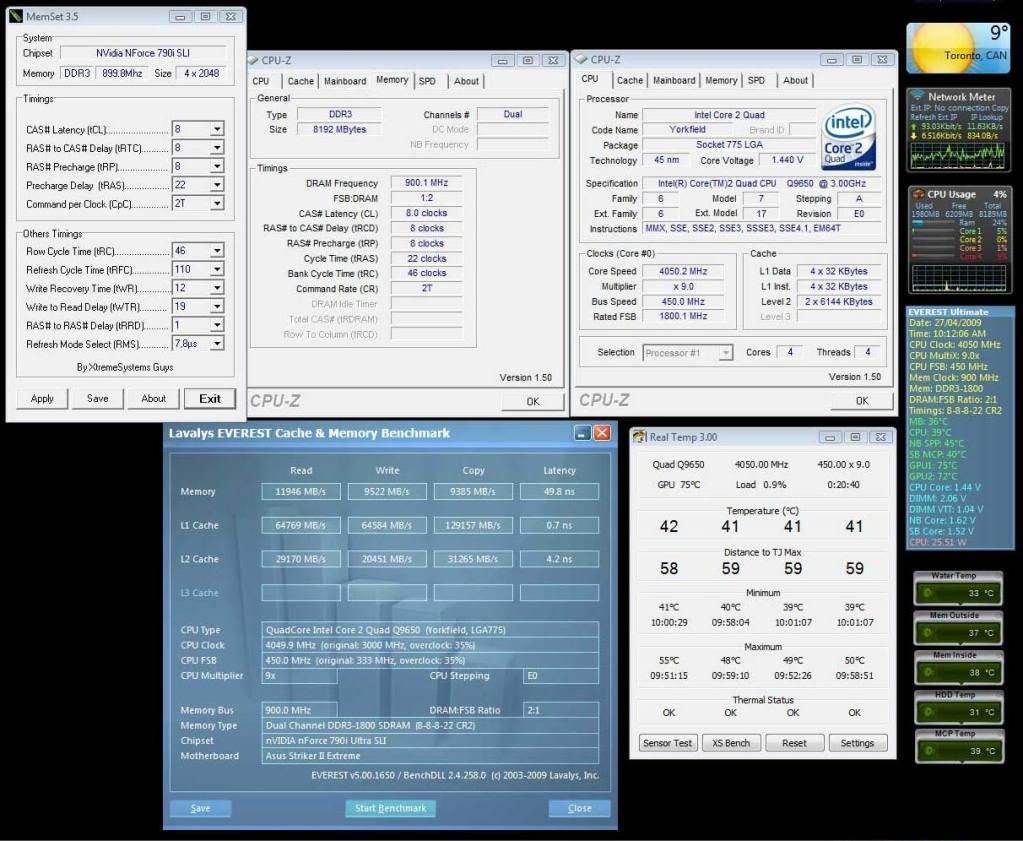
Task: Open About tab in left CPU-Z
Action: click(466, 81)
